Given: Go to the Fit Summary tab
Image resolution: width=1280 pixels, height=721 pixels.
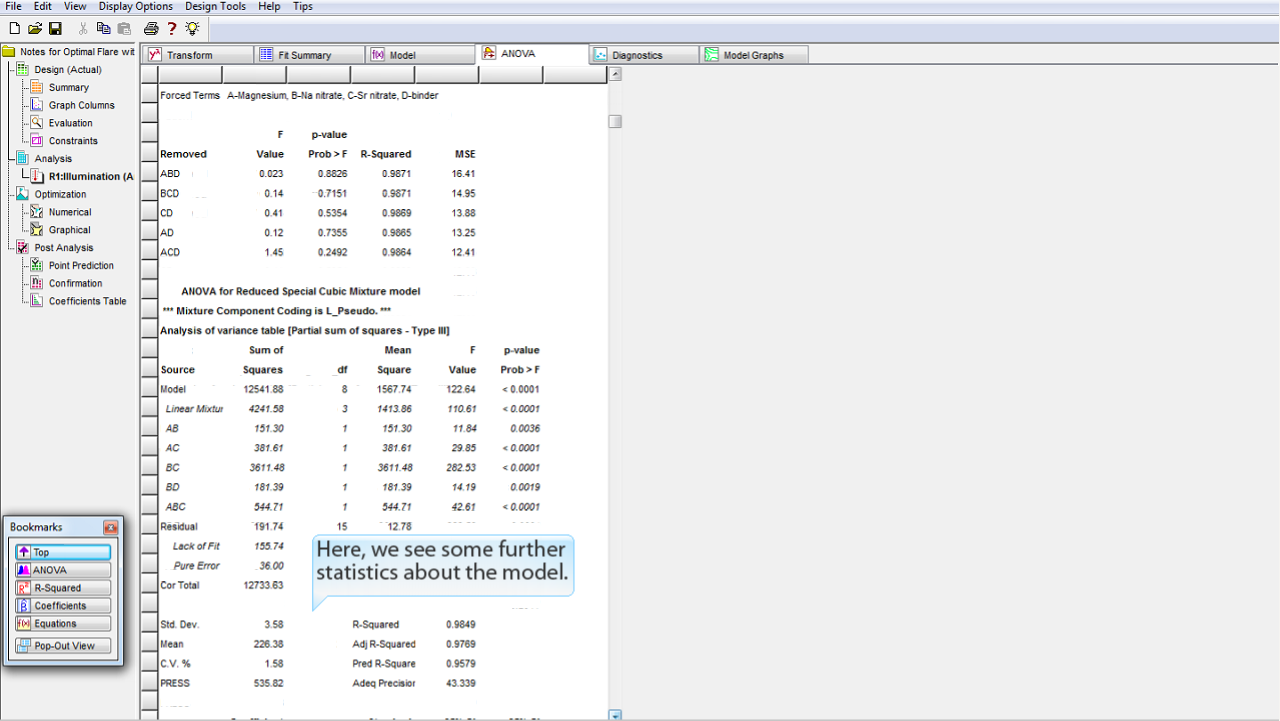Looking at the screenshot, I should [x=304, y=55].
